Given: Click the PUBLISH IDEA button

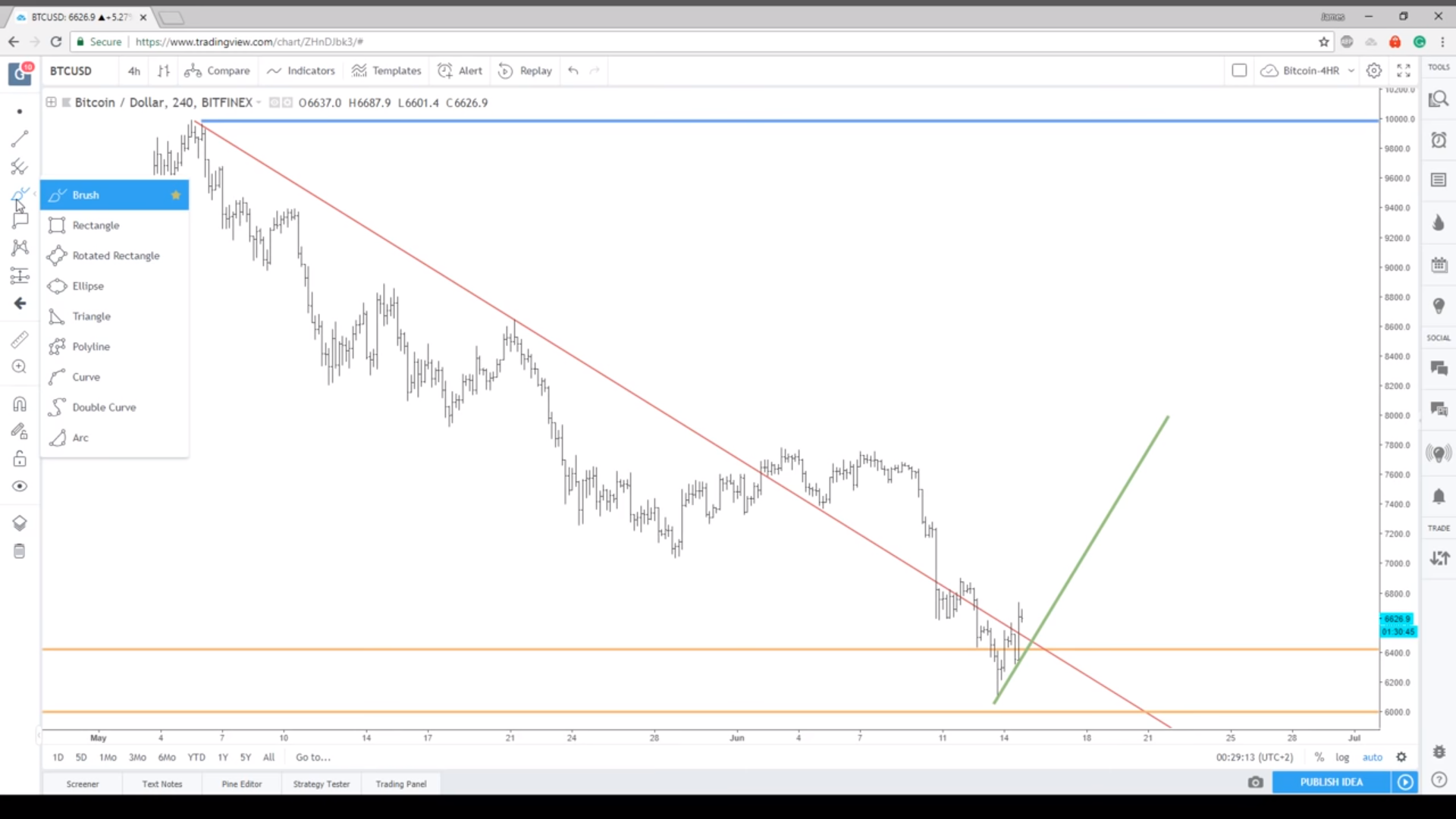Looking at the screenshot, I should pos(1331,782).
